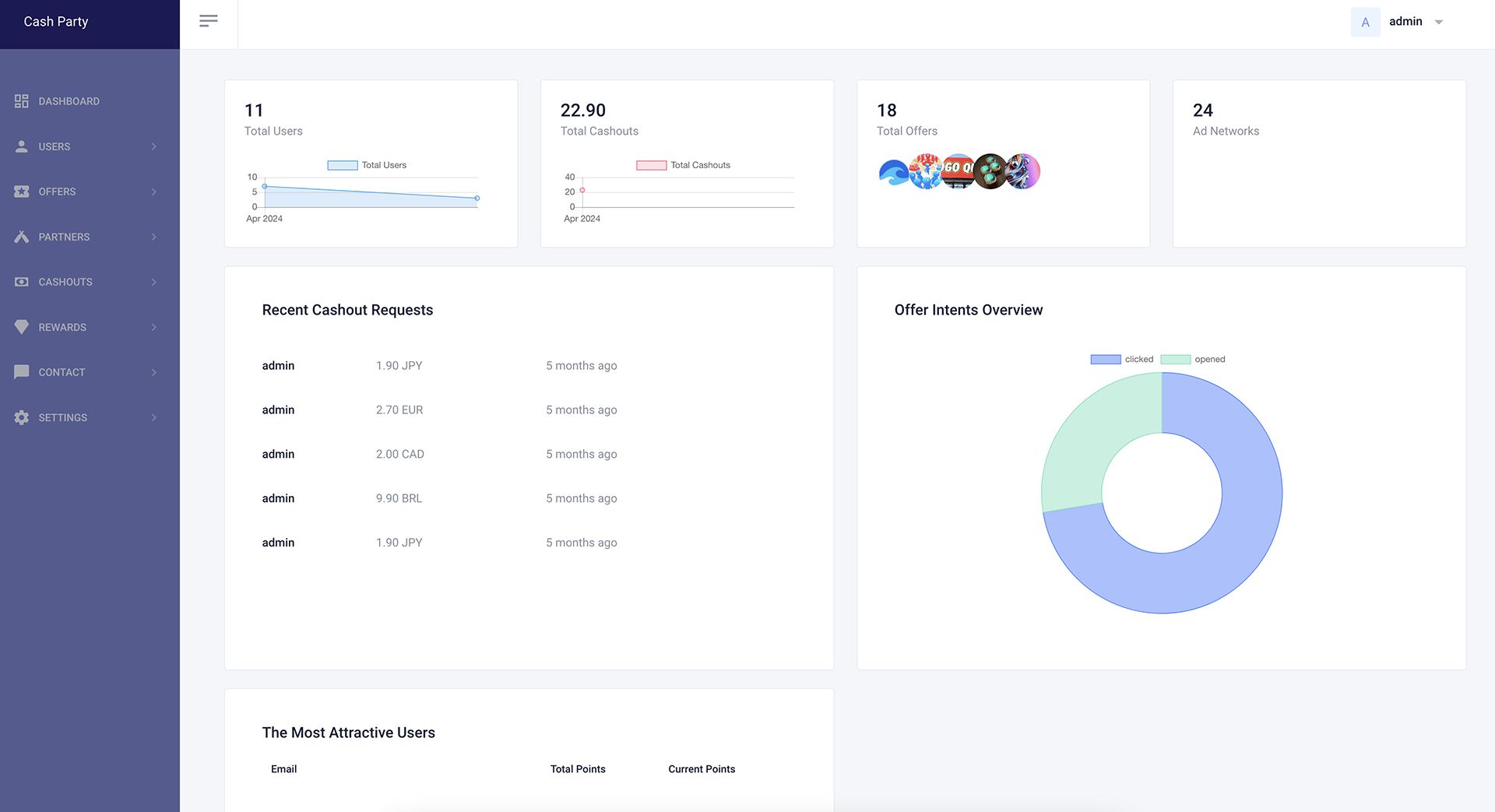This screenshot has height=812, width=1495.
Task: Open the blue wave offer icon
Action: [894, 171]
